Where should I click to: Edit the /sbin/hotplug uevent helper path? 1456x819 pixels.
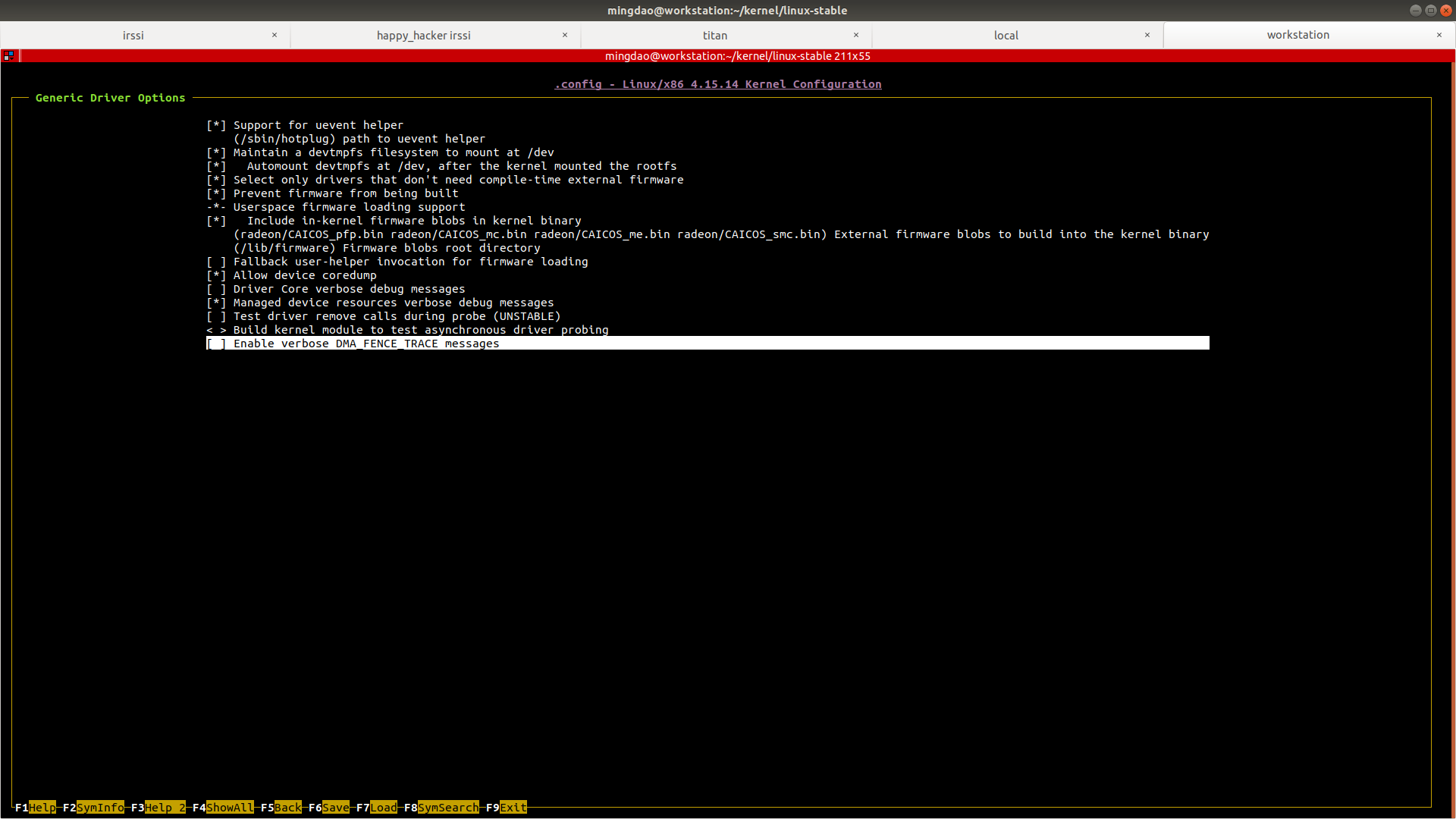(x=359, y=139)
